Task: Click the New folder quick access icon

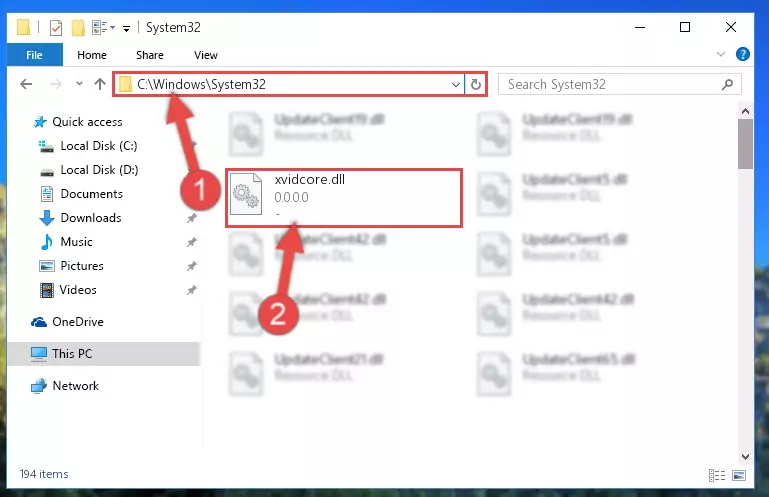Action: (78, 27)
